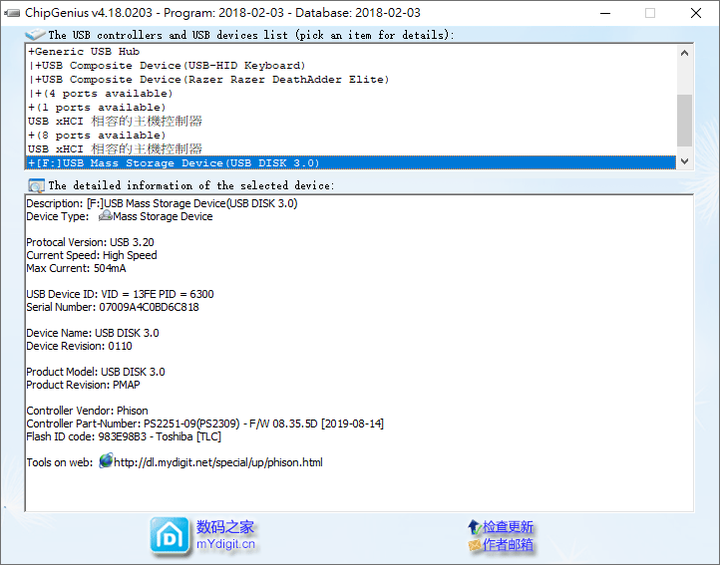The image size is (720, 565).
Task: Click the Serial Number 07009A4C0BD6C818 line
Action: tap(112, 307)
